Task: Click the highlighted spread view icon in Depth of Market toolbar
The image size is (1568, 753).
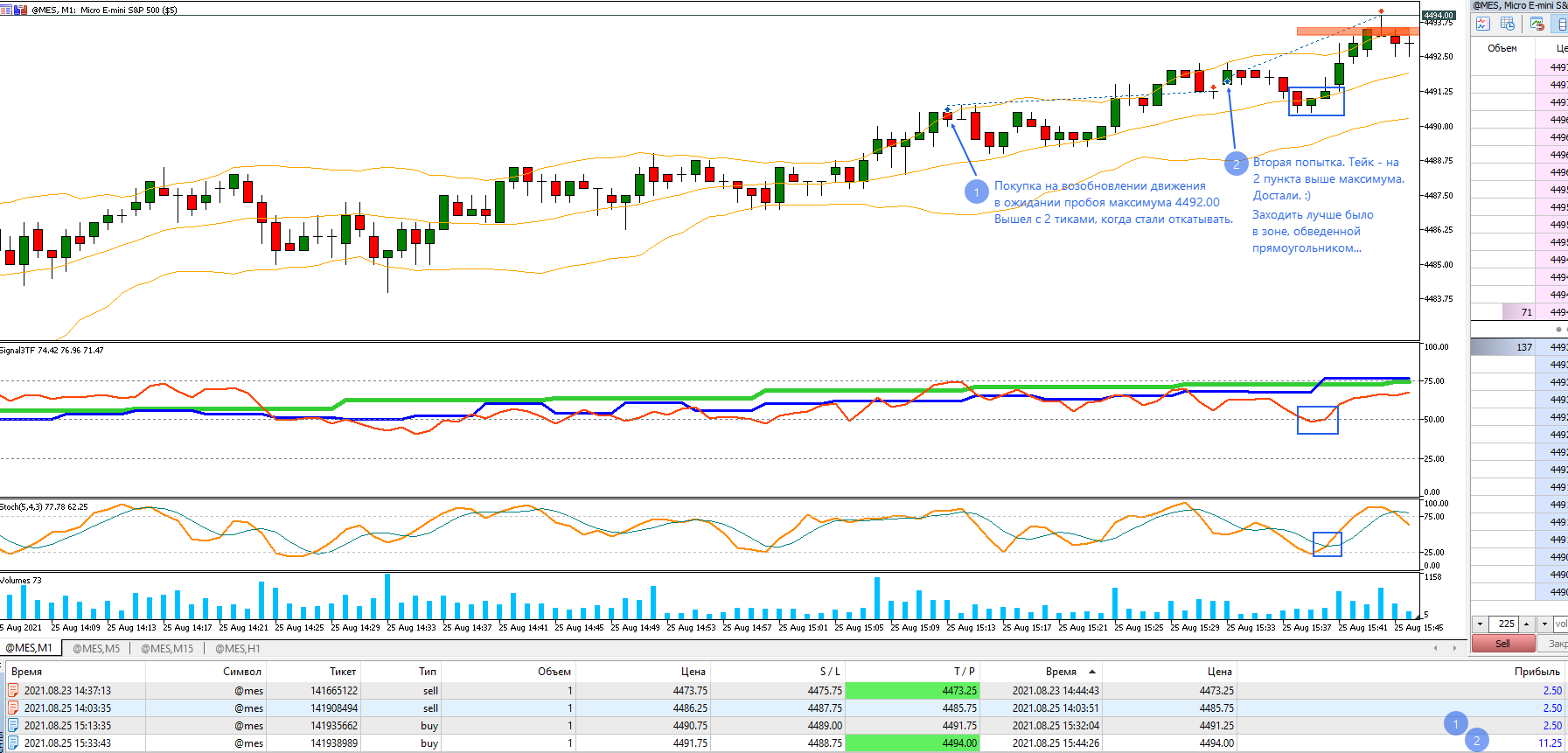Action: pos(1562,24)
